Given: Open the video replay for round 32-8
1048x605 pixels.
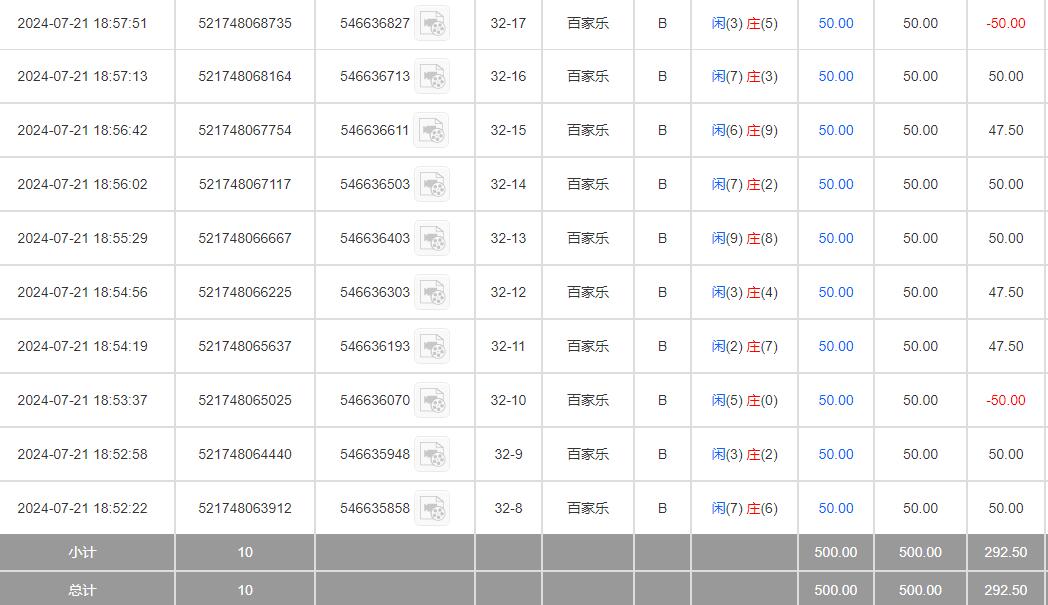Looking at the screenshot, I should (x=431, y=508).
